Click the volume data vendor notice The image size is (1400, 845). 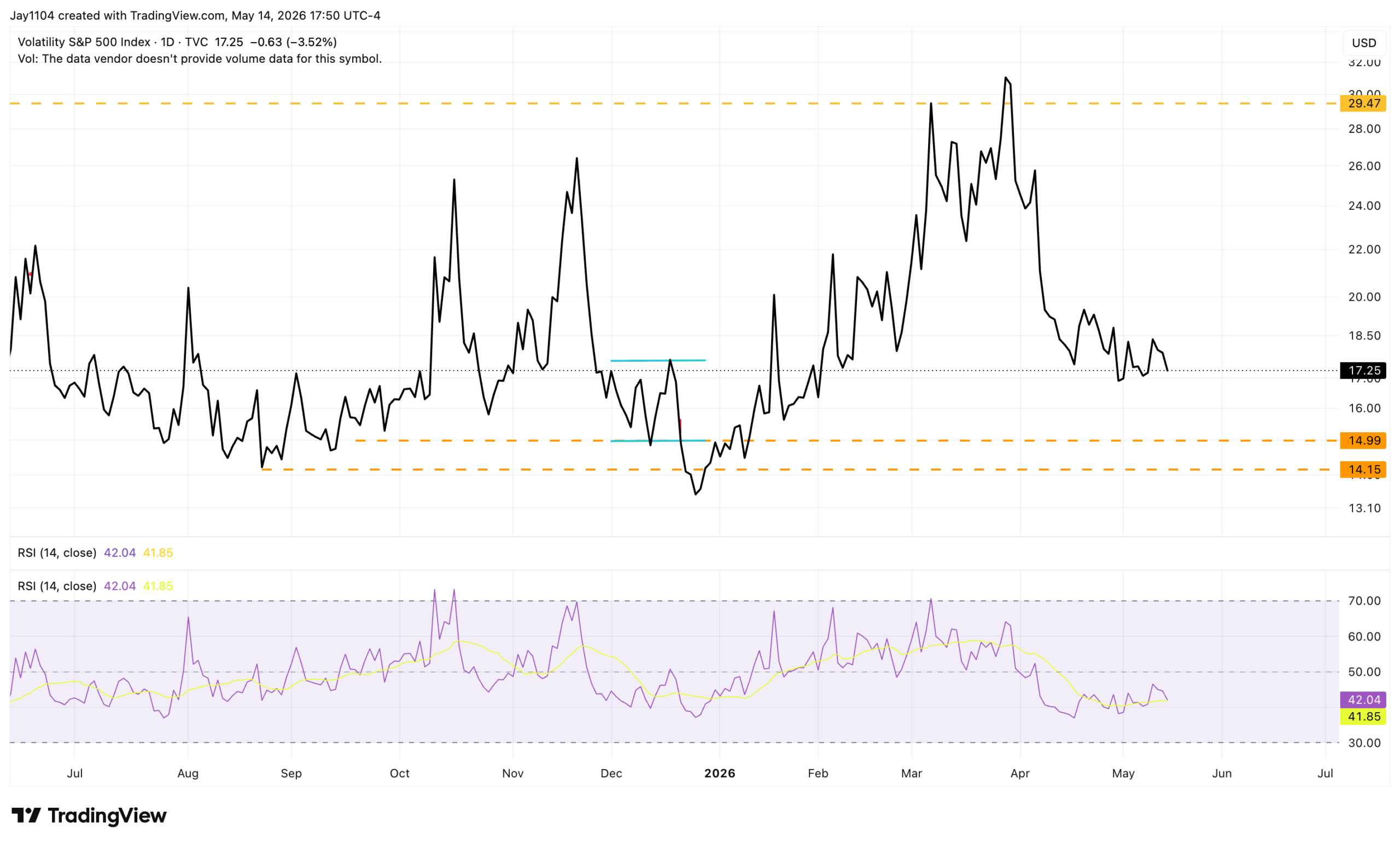(x=200, y=58)
